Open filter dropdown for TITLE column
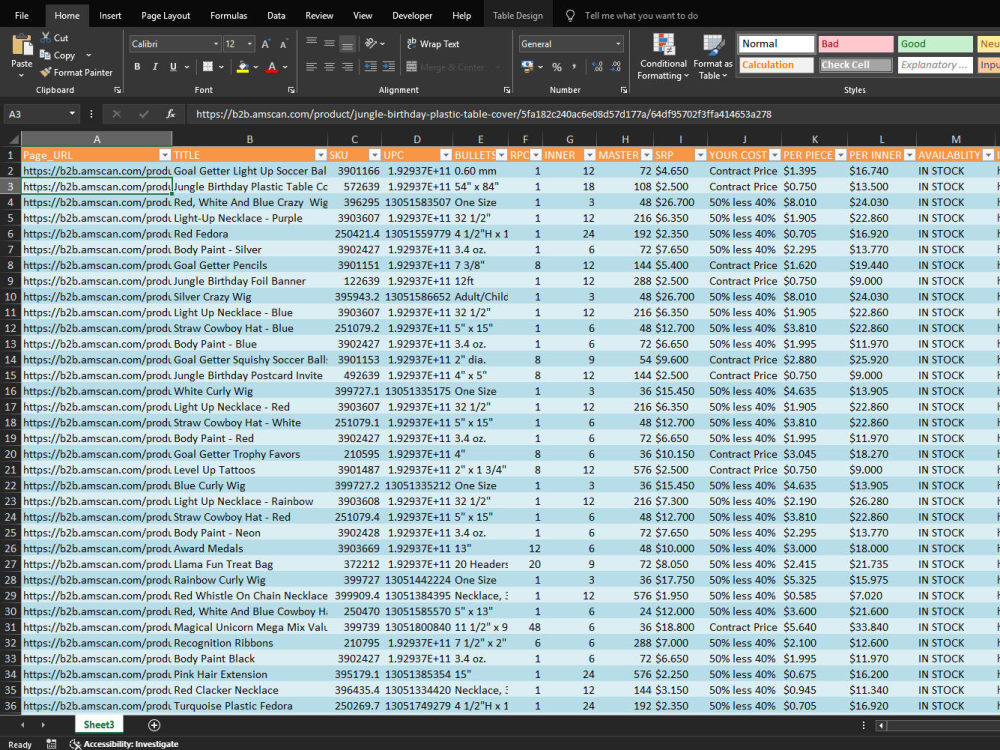Viewport: 1000px width, 750px height. pyautogui.click(x=320, y=155)
